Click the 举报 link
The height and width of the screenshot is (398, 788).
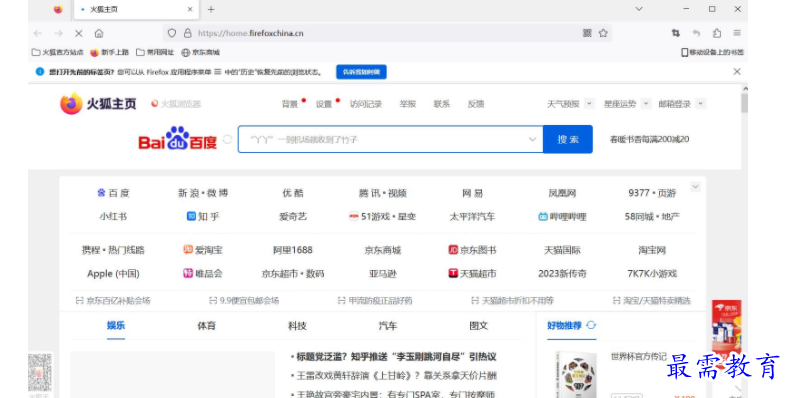[408, 104]
